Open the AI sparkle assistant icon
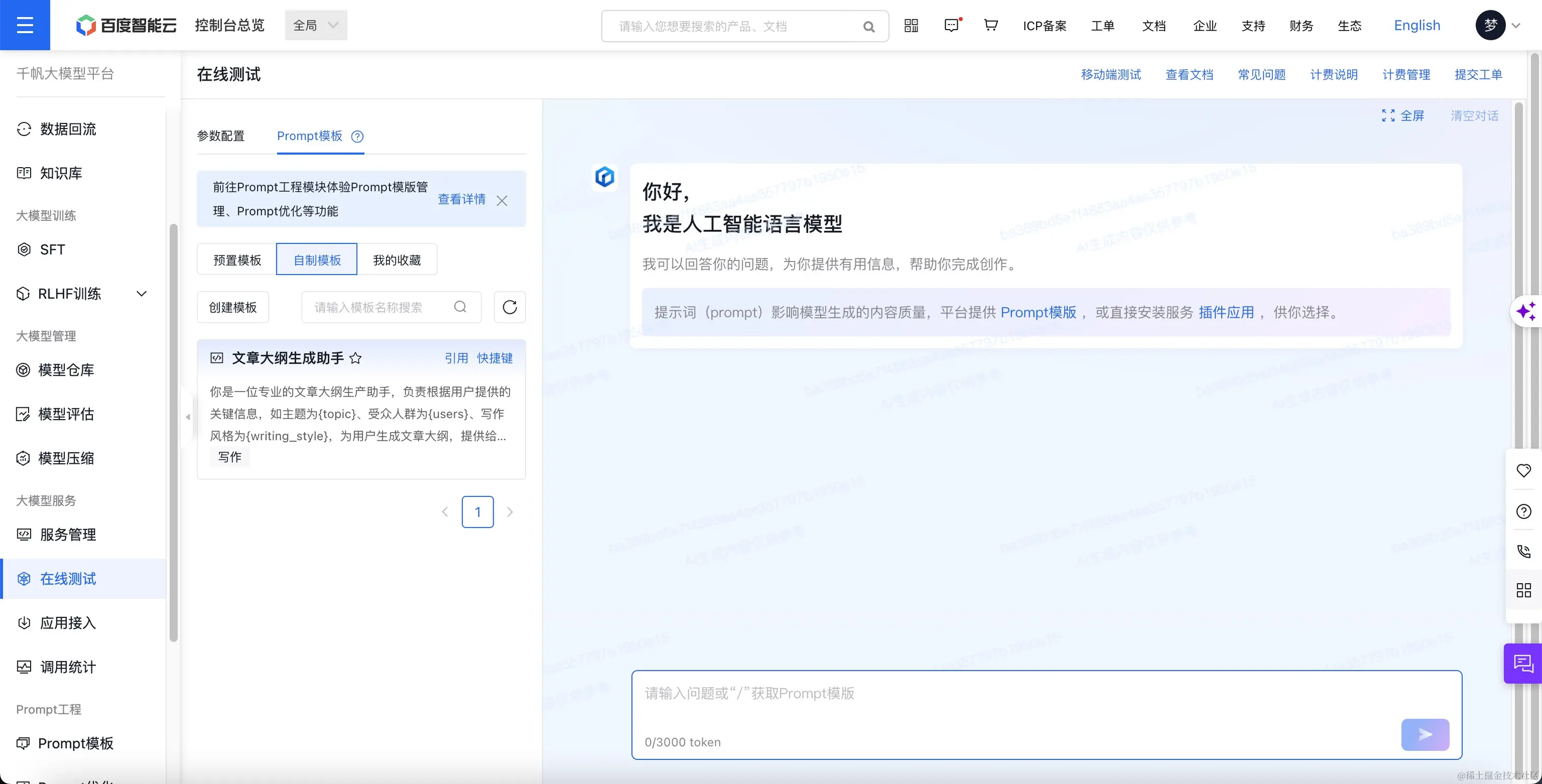The height and width of the screenshot is (784, 1542). [1525, 311]
